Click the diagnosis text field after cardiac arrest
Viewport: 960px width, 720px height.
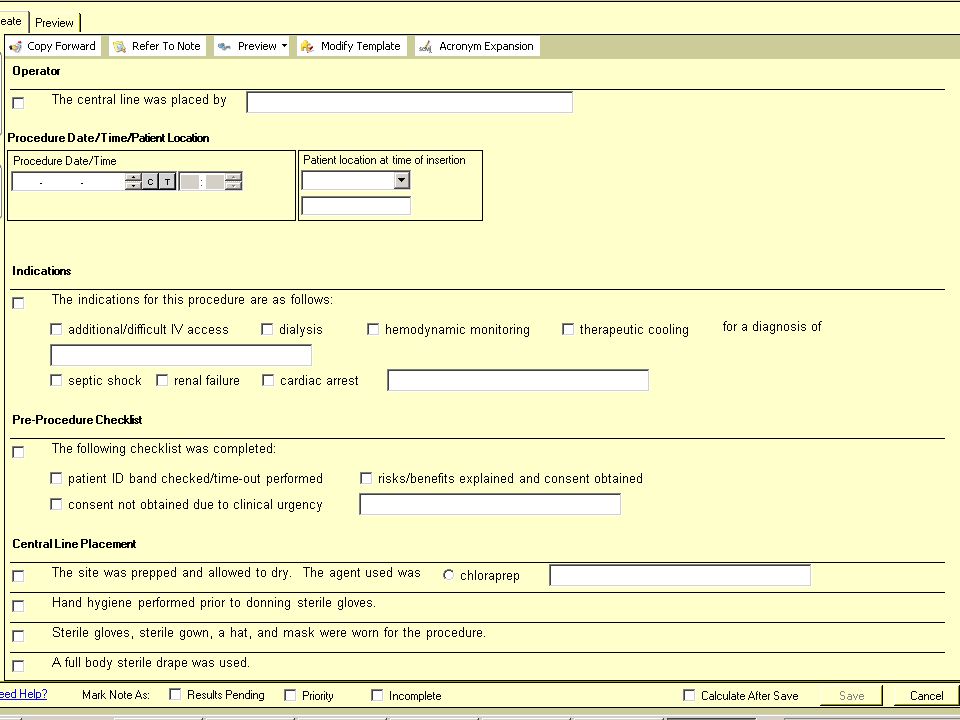(518, 380)
